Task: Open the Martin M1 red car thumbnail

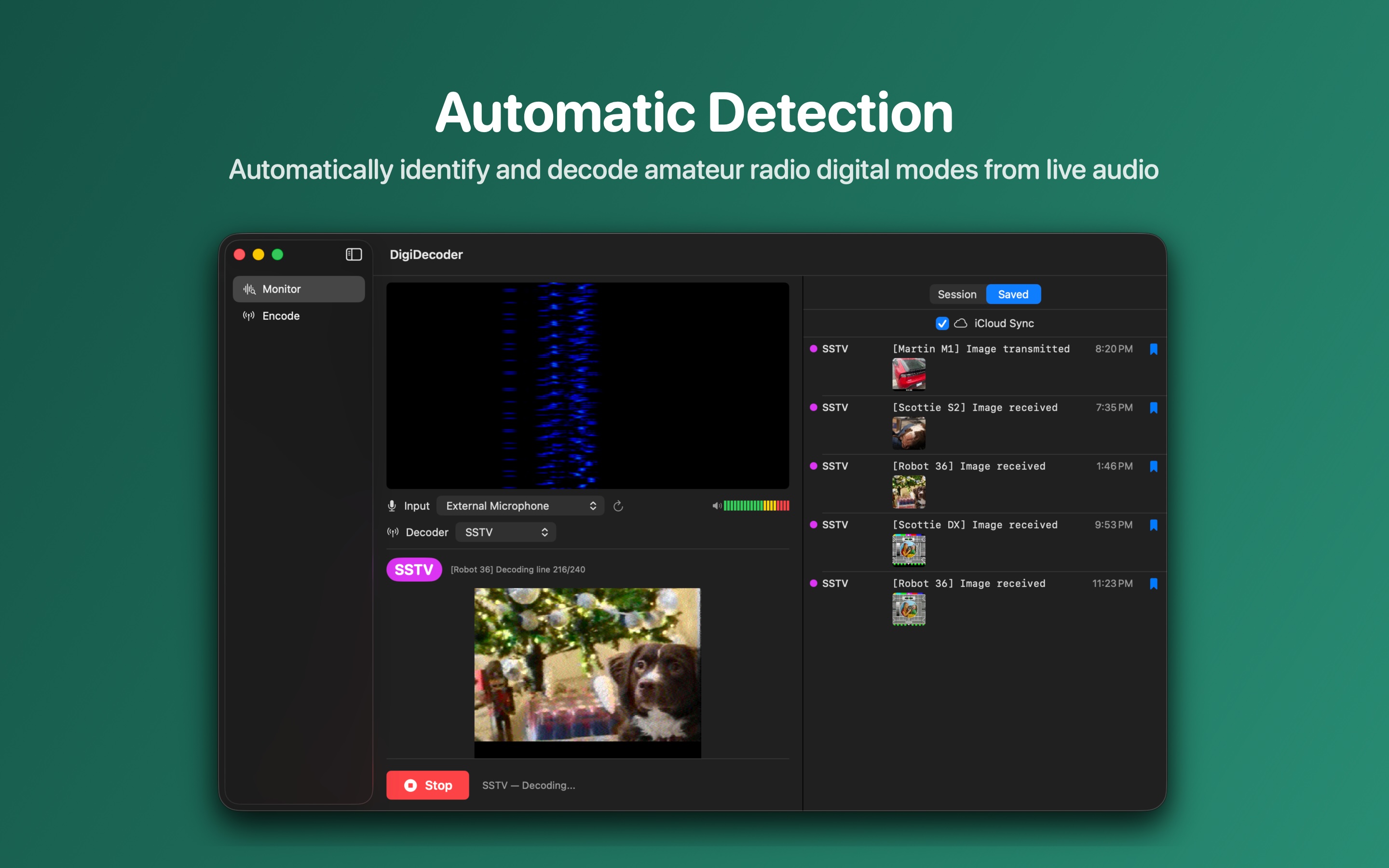Action: [x=909, y=374]
